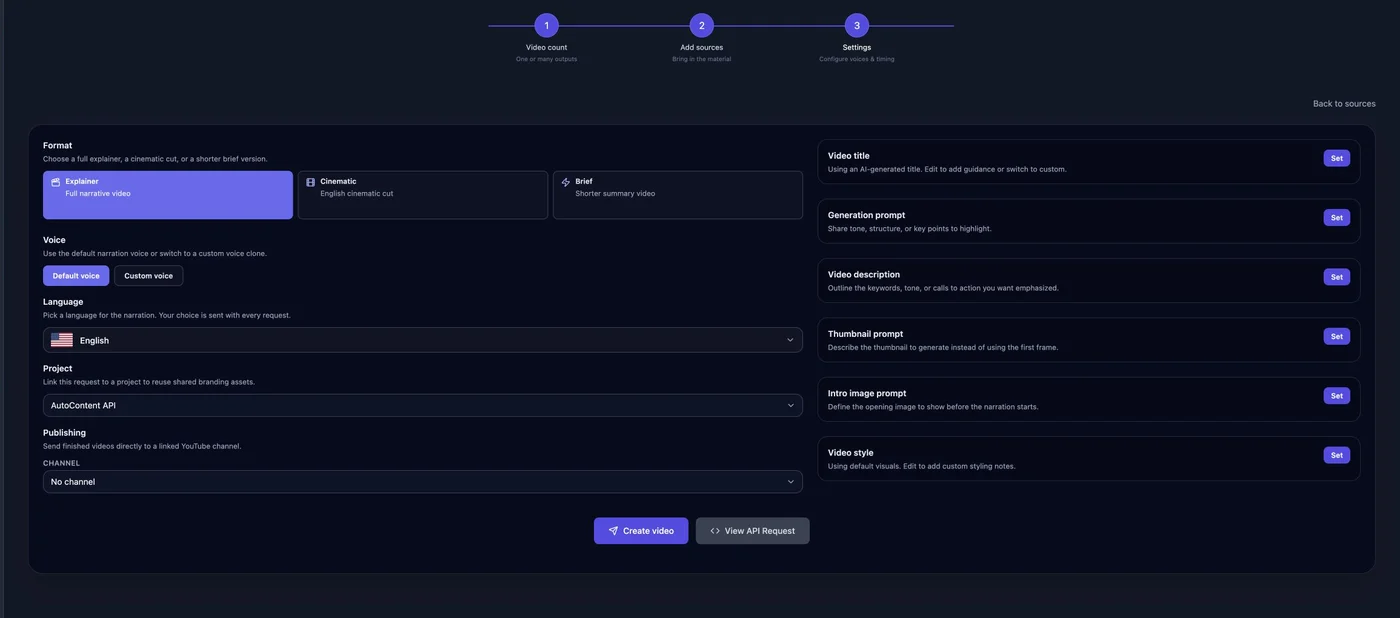
Task: Click the Explainer format icon
Action: click(56, 182)
